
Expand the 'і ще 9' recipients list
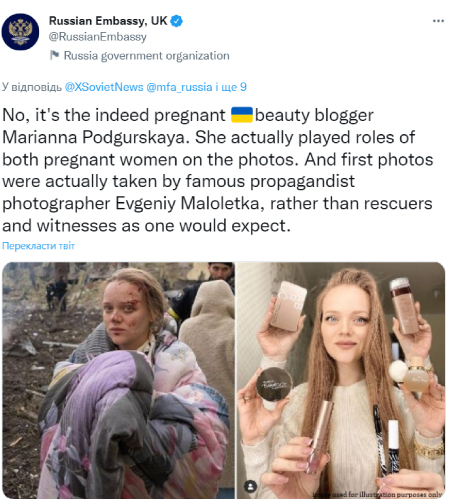pyautogui.click(x=231, y=87)
